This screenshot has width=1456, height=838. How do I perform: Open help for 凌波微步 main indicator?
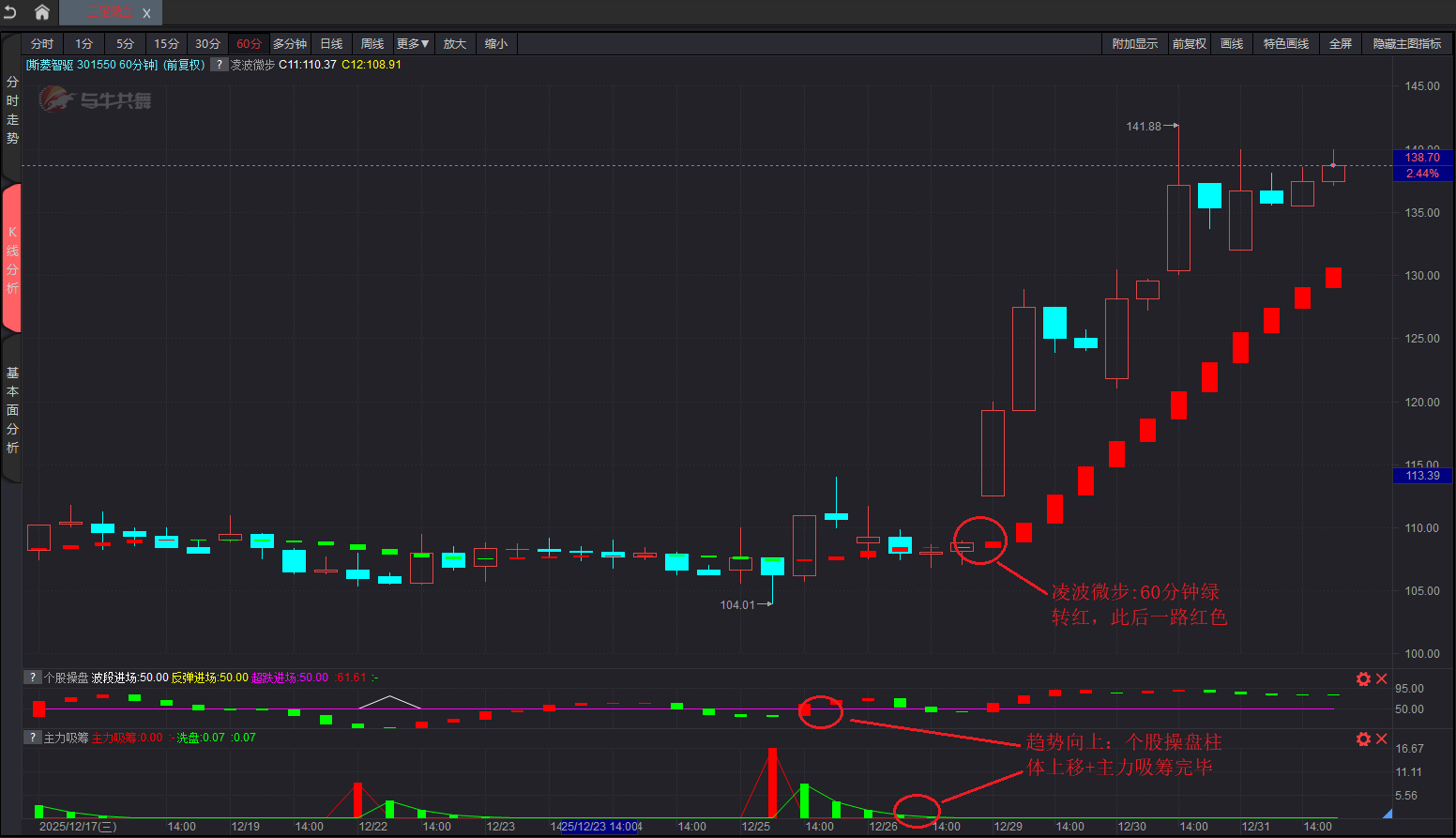pos(219,65)
